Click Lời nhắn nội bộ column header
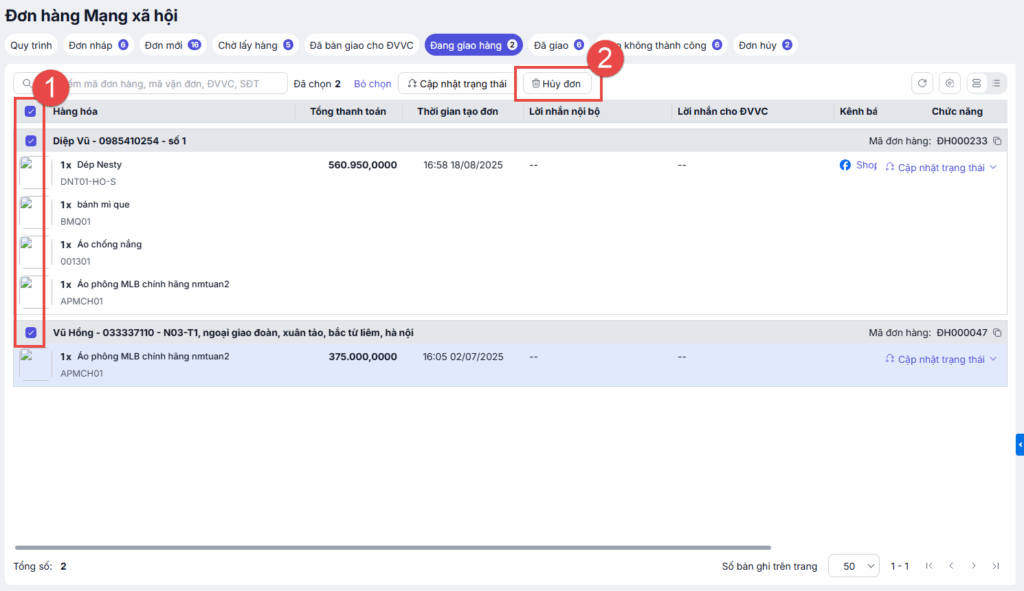The height and width of the screenshot is (591, 1024). coord(564,112)
